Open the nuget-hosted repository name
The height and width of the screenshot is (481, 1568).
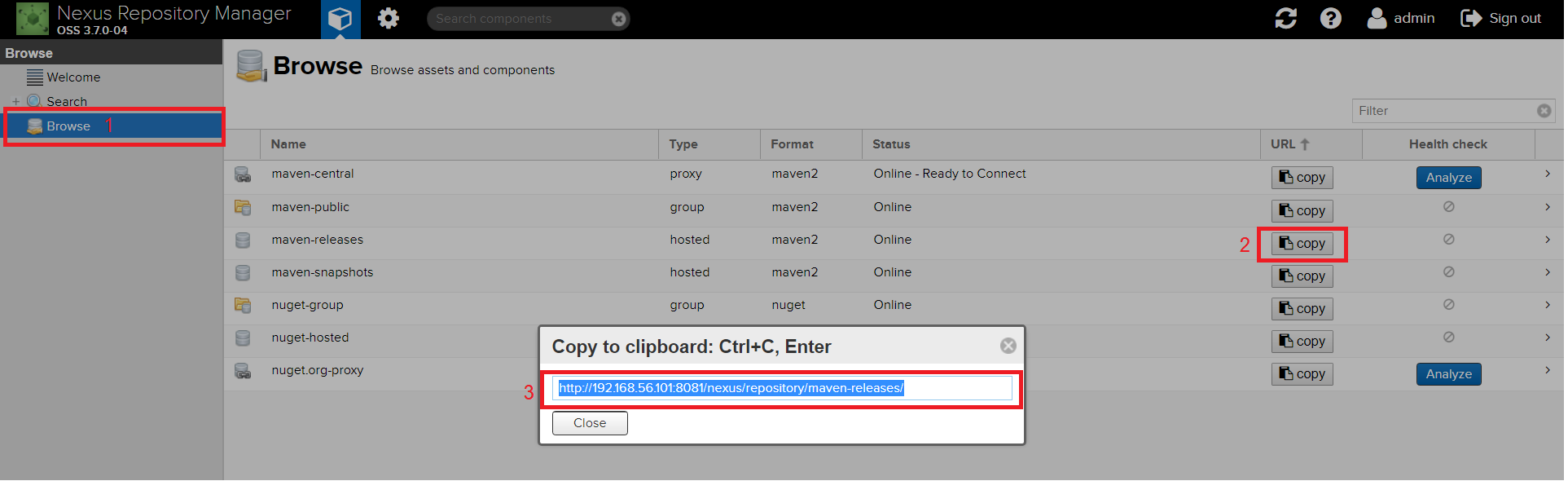pos(310,338)
